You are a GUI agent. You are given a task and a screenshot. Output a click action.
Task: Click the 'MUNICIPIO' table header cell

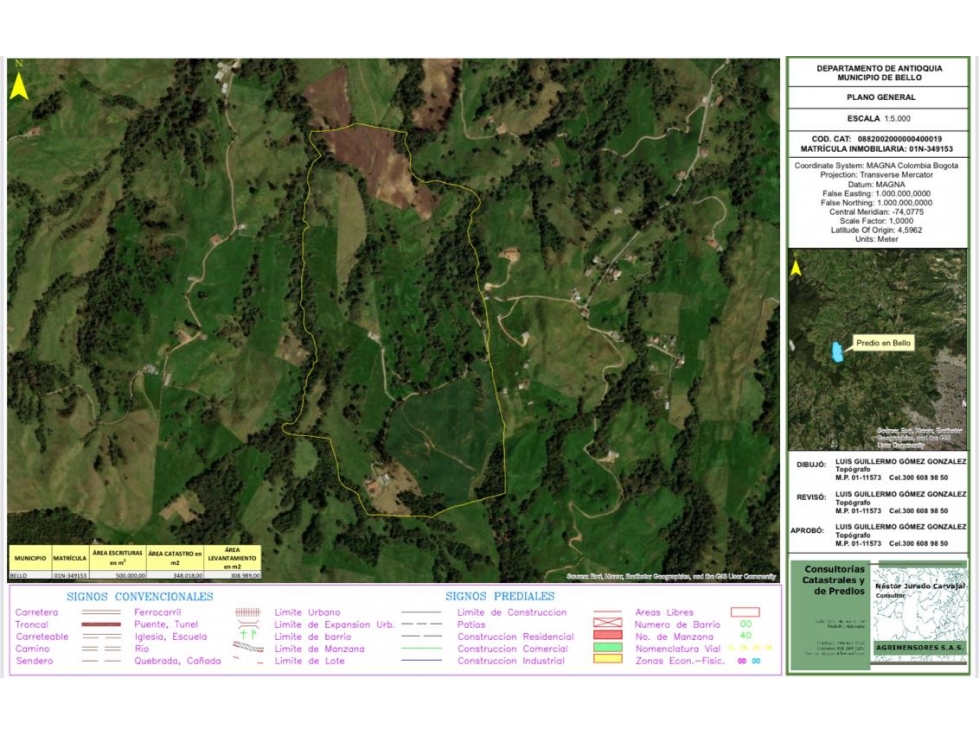pyautogui.click(x=30, y=558)
